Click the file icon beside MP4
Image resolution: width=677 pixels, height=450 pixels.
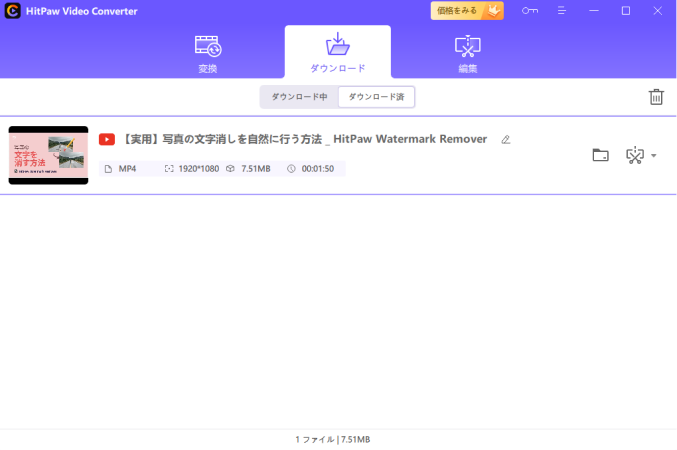(x=108, y=169)
